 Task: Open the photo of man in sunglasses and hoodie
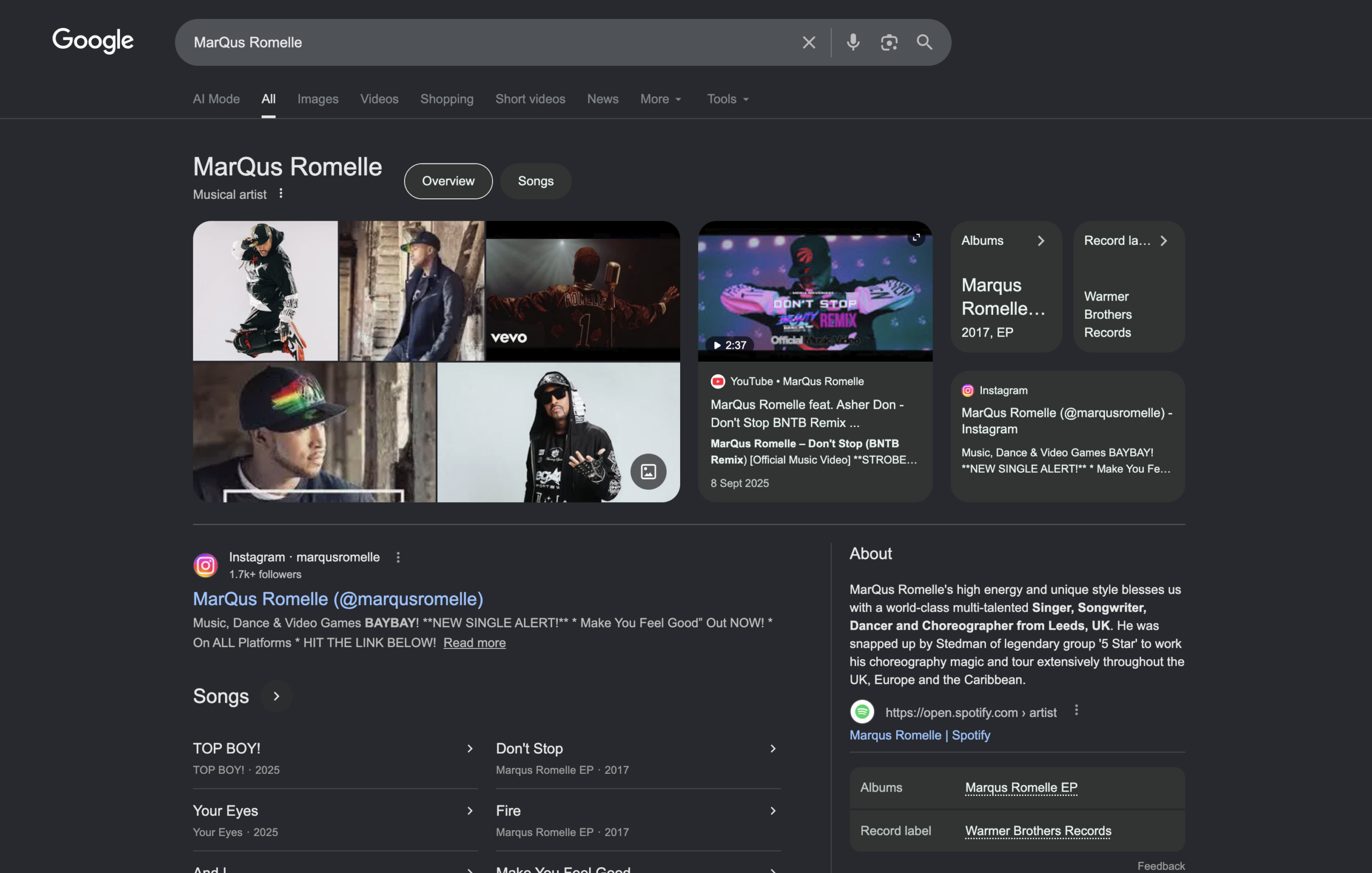(x=558, y=432)
